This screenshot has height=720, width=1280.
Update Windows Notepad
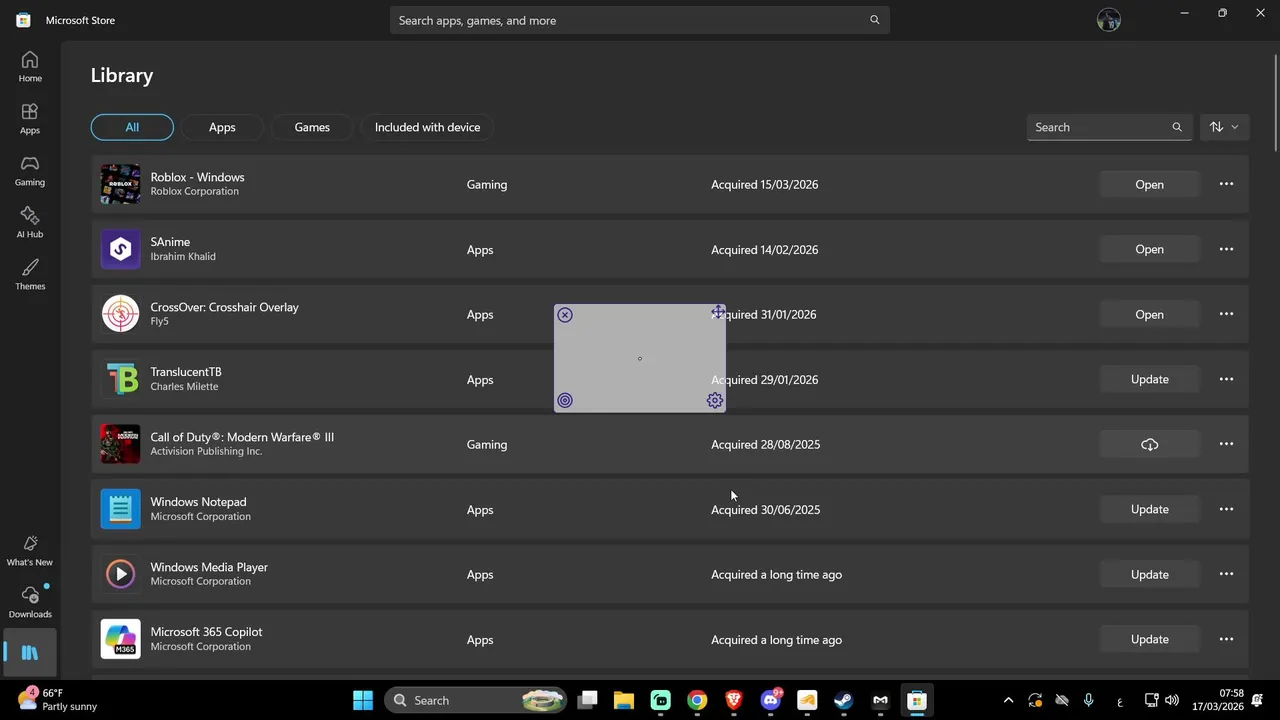pos(1149,509)
